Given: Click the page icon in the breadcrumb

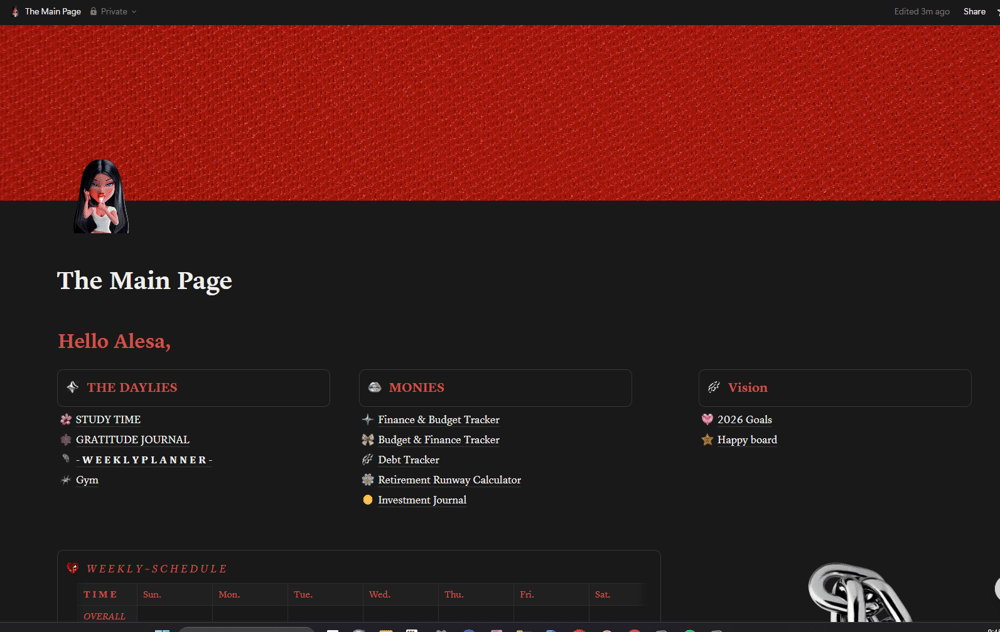Looking at the screenshot, I should (x=15, y=11).
